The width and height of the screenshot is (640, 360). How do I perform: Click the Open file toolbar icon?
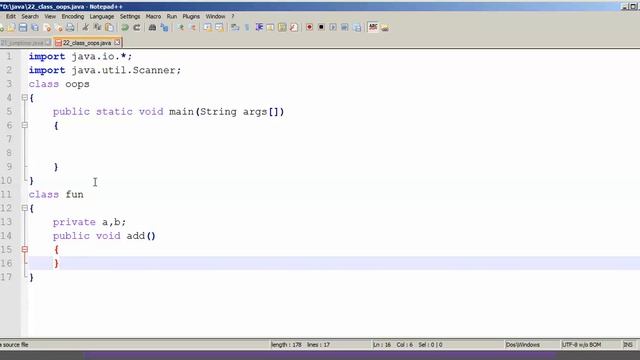tap(11, 27)
